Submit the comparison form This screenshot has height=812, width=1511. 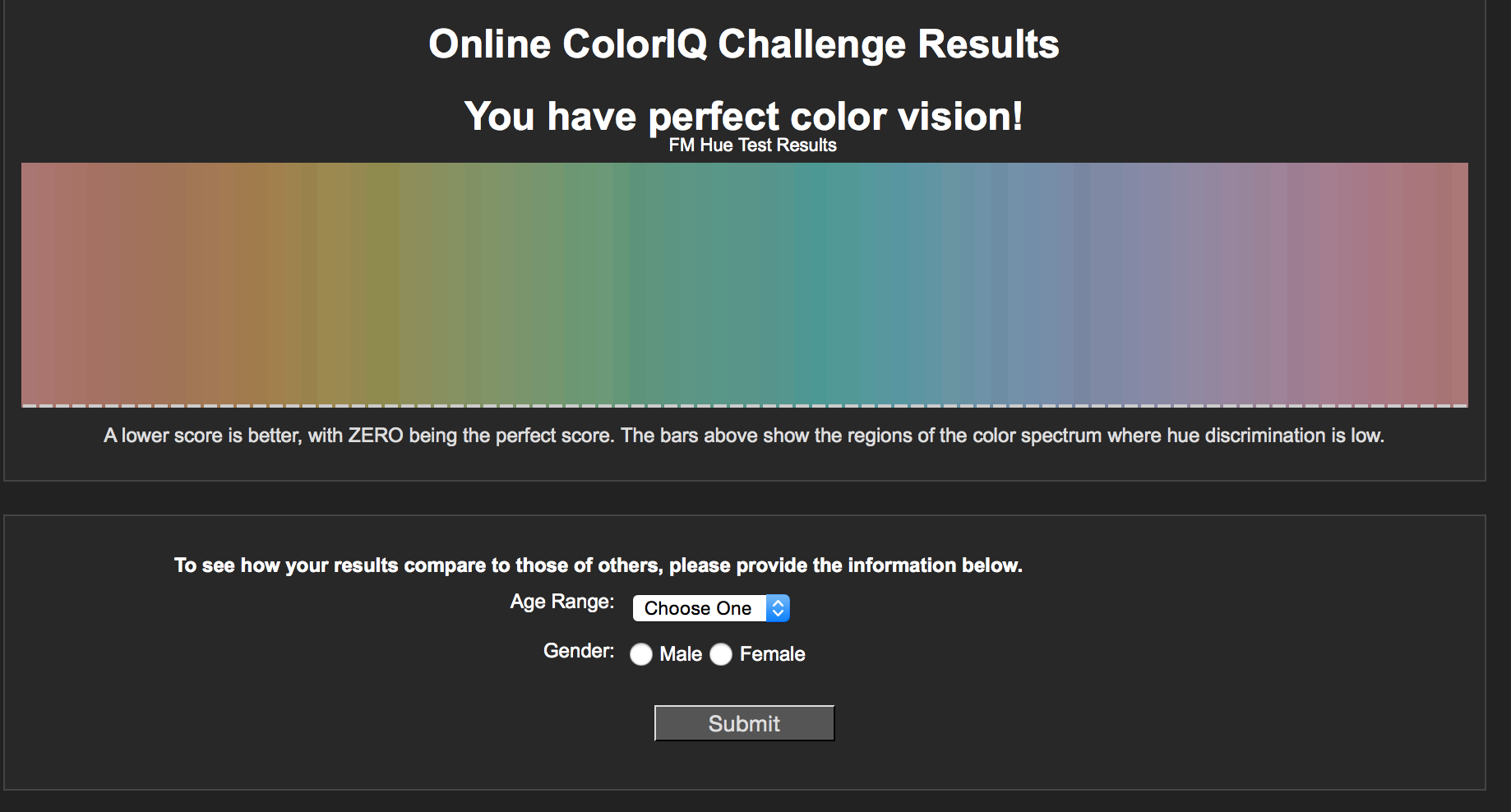click(x=744, y=723)
